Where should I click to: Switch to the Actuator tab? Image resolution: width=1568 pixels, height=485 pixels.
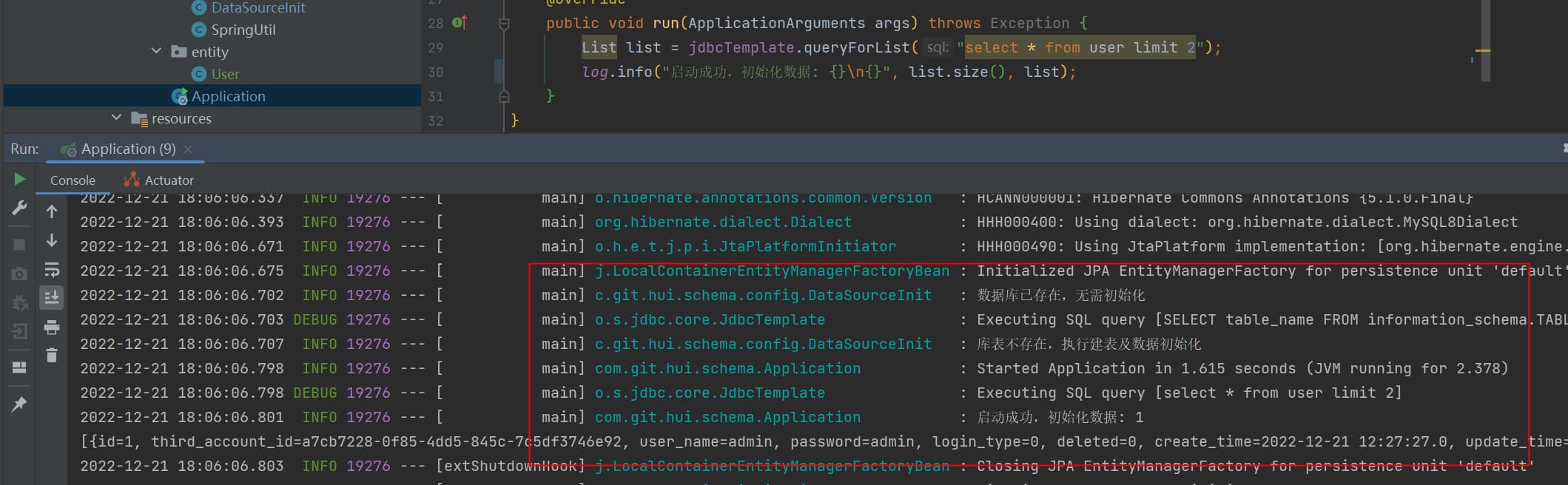[x=159, y=180]
